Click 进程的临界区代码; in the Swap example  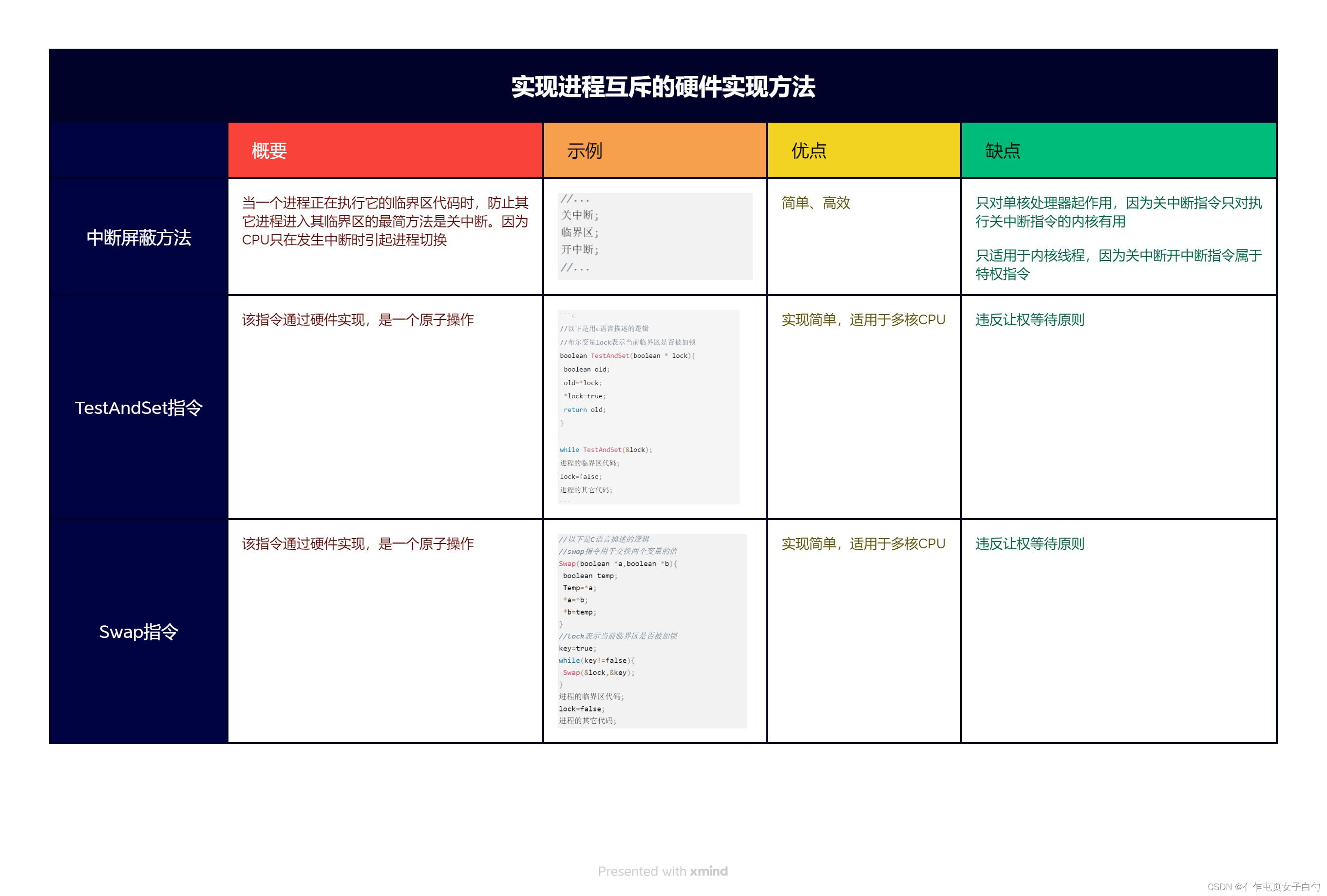(591, 697)
